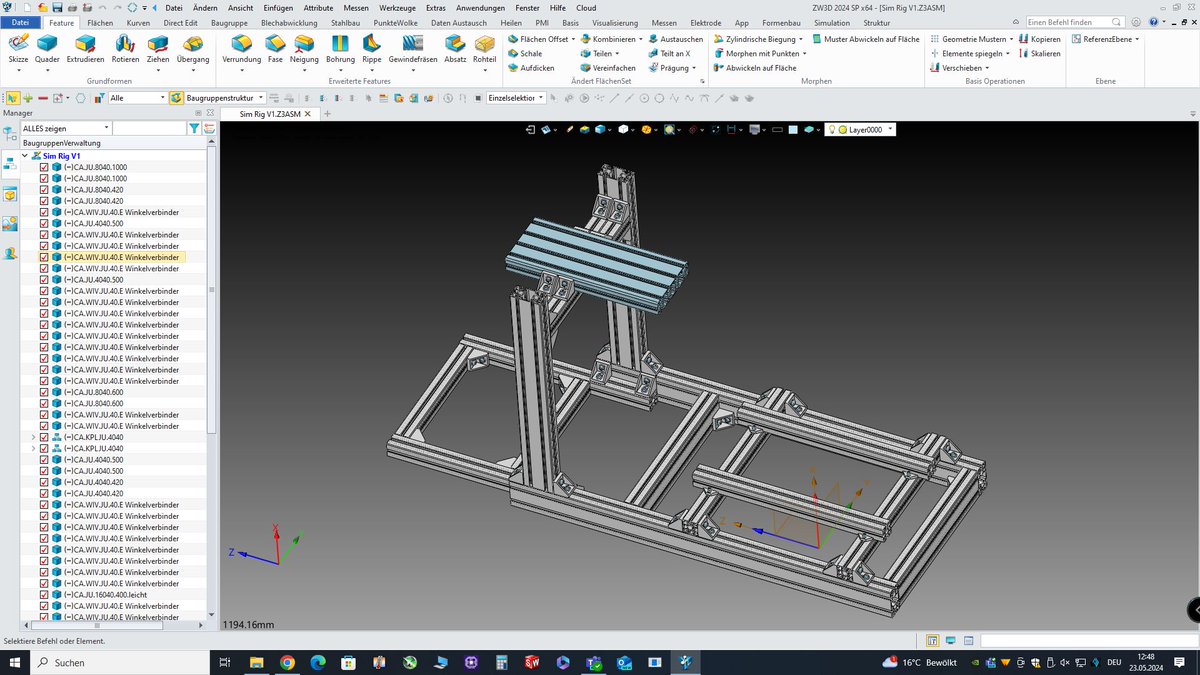Select the Rippe rib tool

(x=372, y=48)
